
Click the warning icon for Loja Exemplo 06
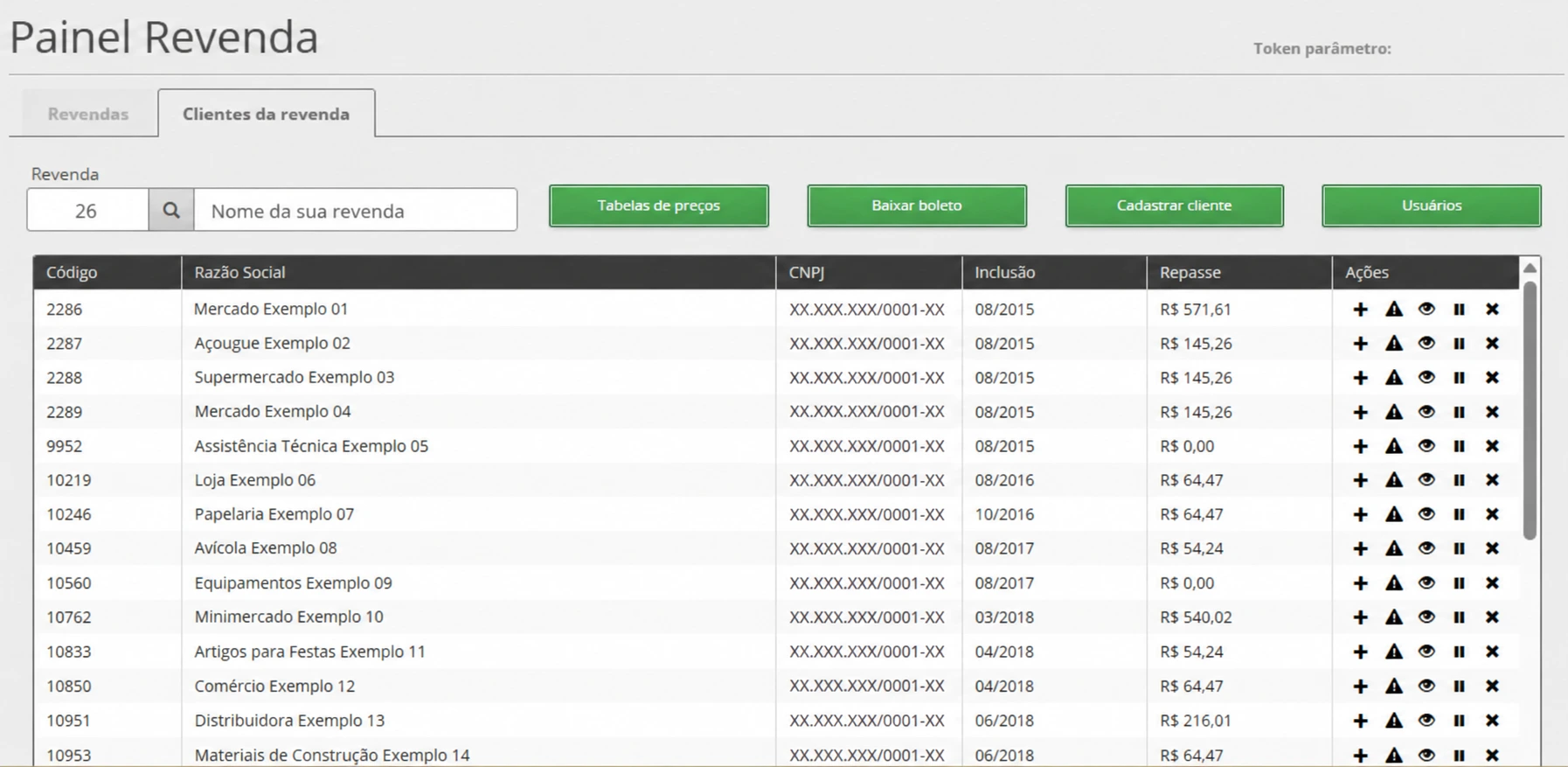(1394, 480)
